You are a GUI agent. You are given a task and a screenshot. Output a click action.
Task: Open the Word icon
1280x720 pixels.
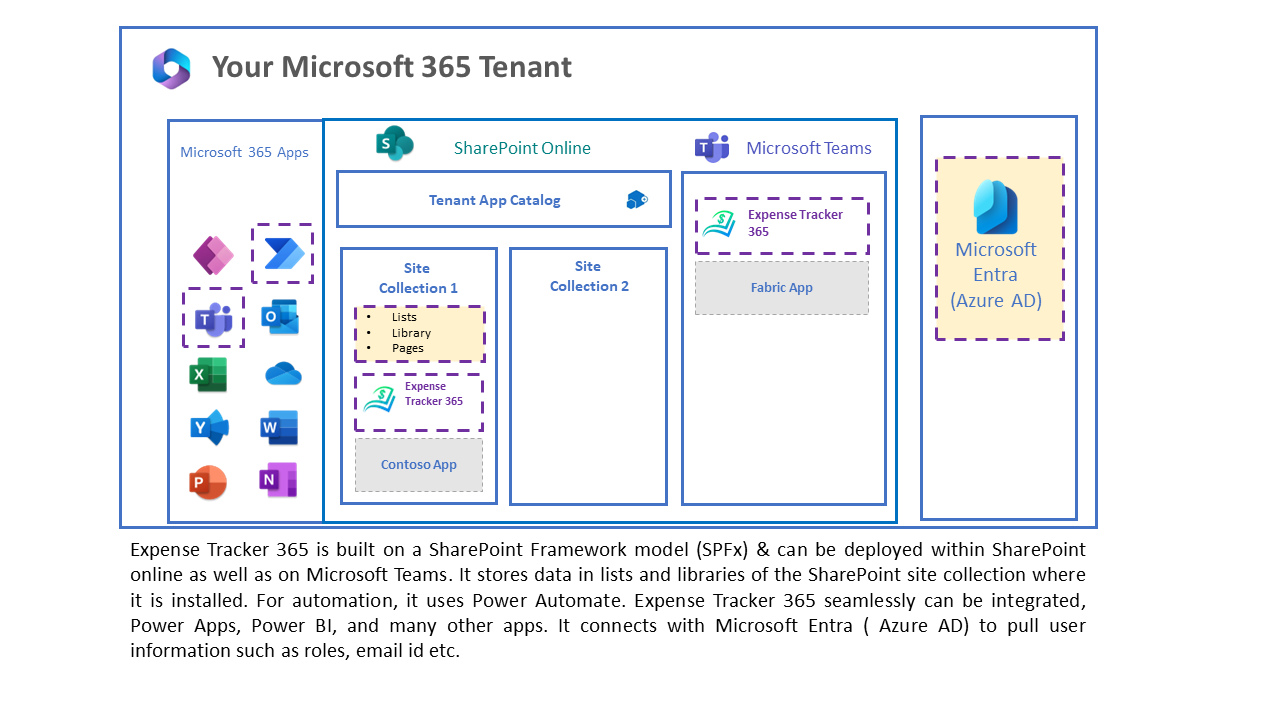click(279, 427)
